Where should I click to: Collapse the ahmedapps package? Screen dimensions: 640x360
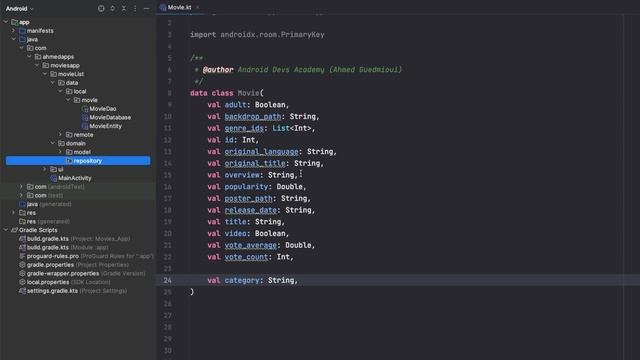[x=29, y=57]
